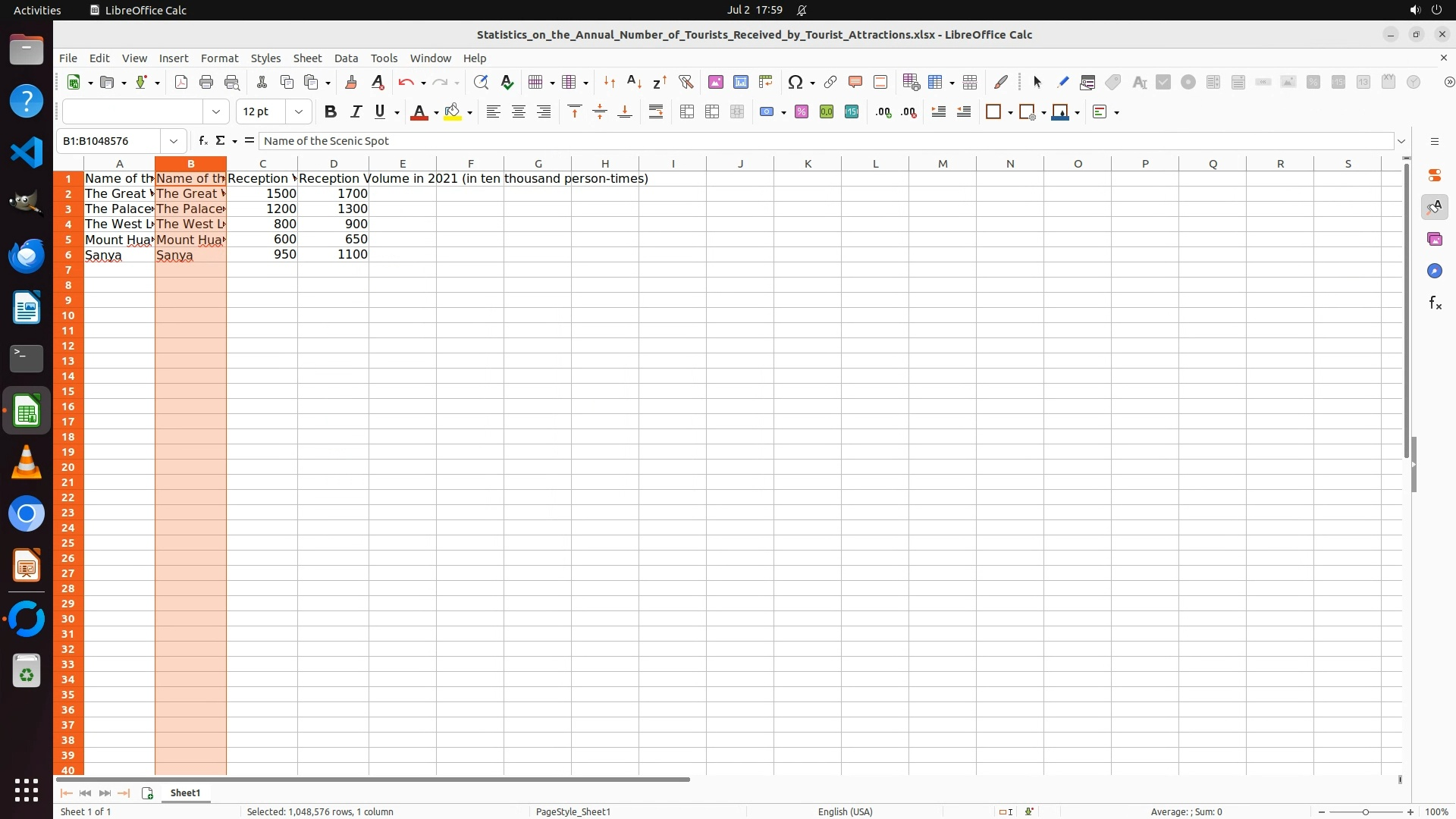Click the column D header
Image resolution: width=1456 pixels, height=819 pixels.
tap(334, 164)
